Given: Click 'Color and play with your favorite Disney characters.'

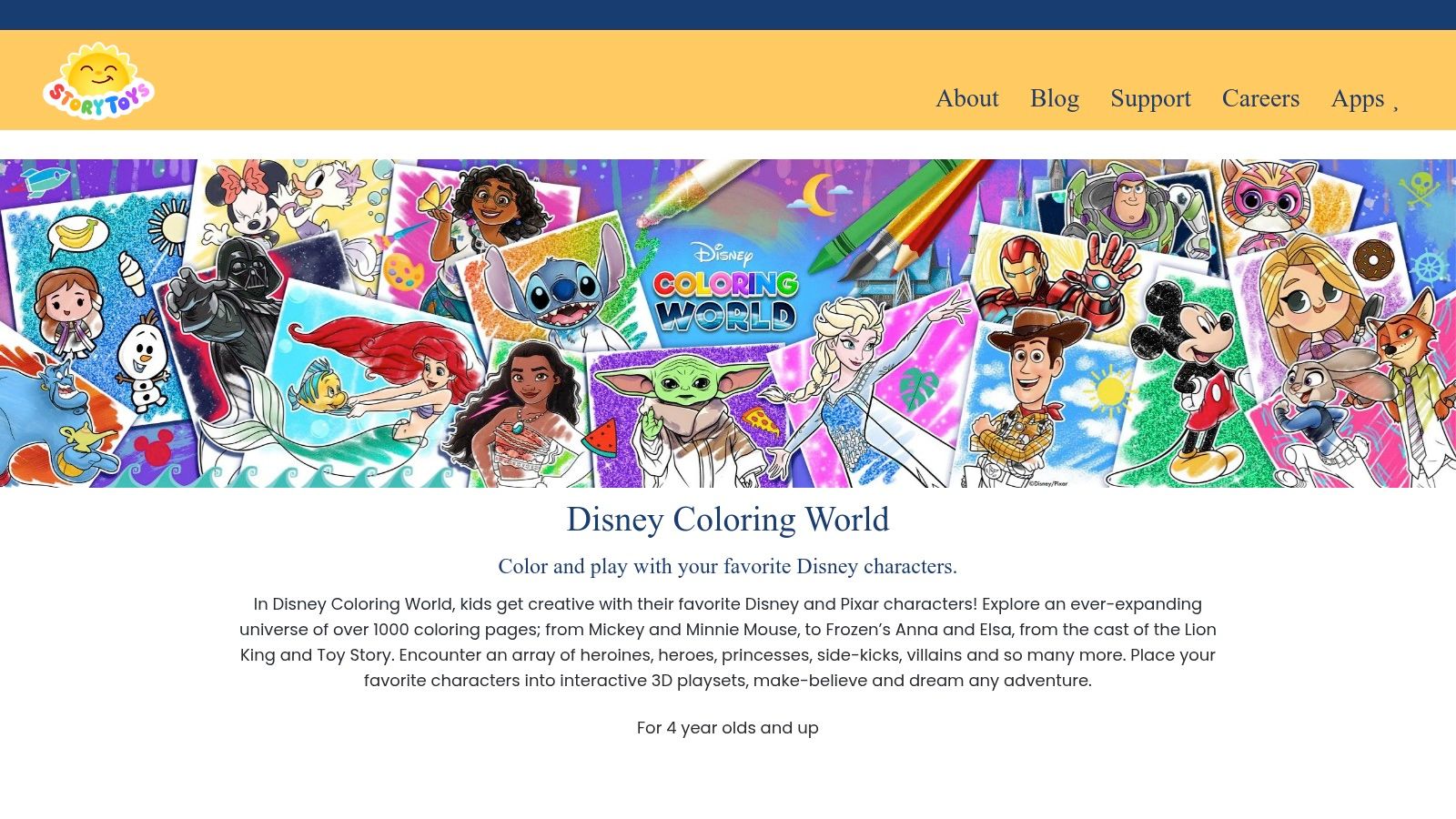Looking at the screenshot, I should (x=728, y=566).
